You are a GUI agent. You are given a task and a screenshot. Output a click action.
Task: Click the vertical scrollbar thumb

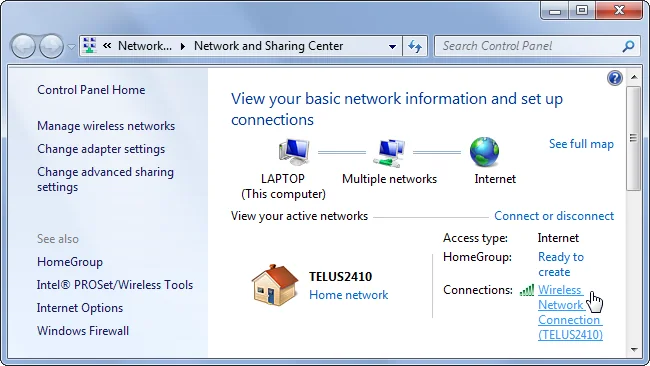633,138
